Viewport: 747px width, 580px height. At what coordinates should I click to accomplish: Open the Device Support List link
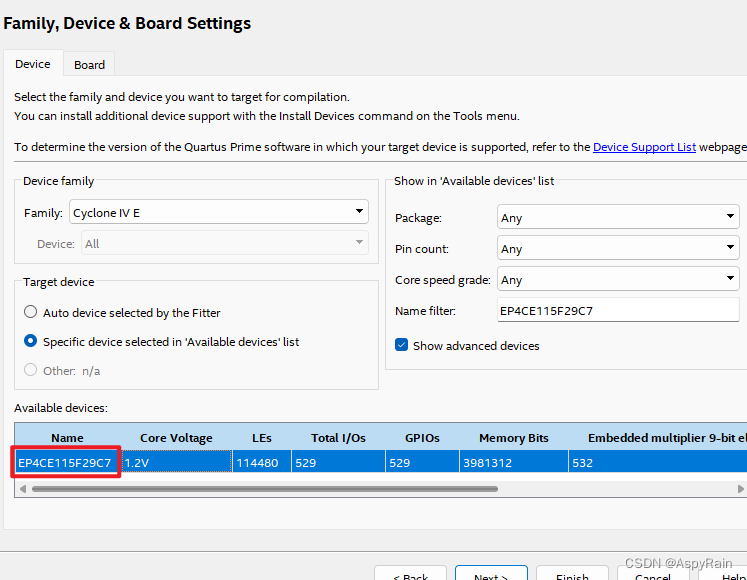(x=644, y=147)
